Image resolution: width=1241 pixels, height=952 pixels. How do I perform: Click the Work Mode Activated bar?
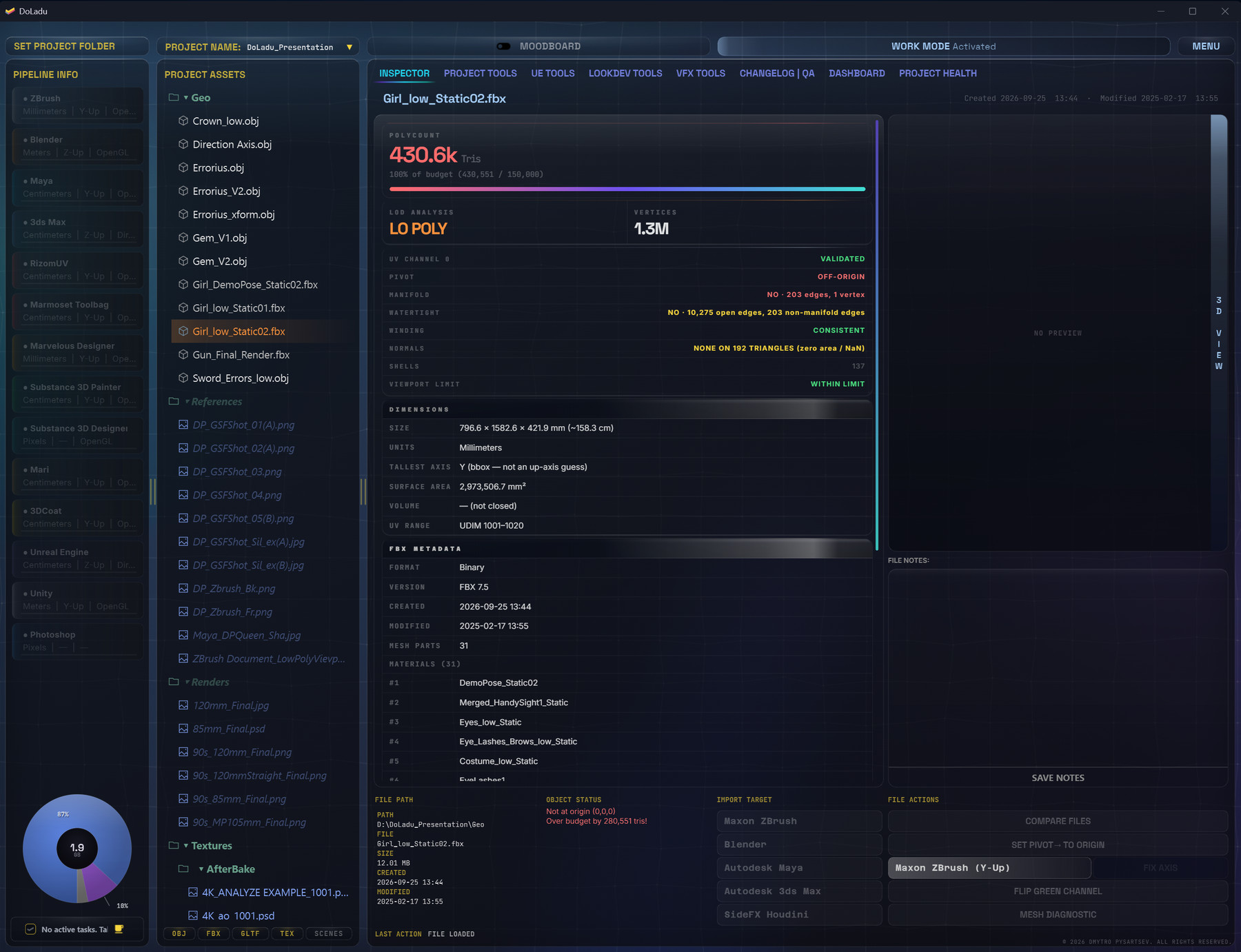(943, 46)
